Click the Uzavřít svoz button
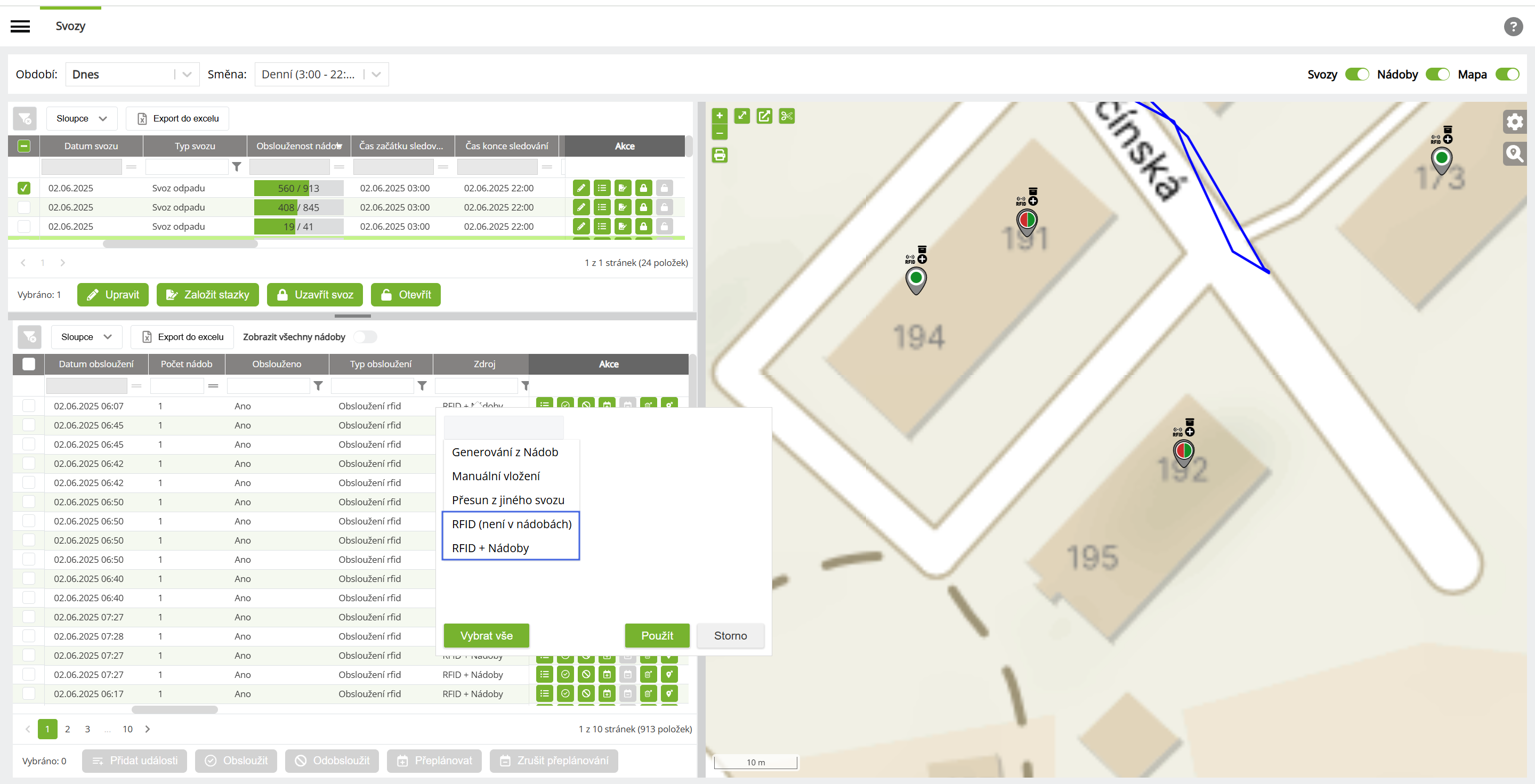The image size is (1535, 784). (314, 295)
